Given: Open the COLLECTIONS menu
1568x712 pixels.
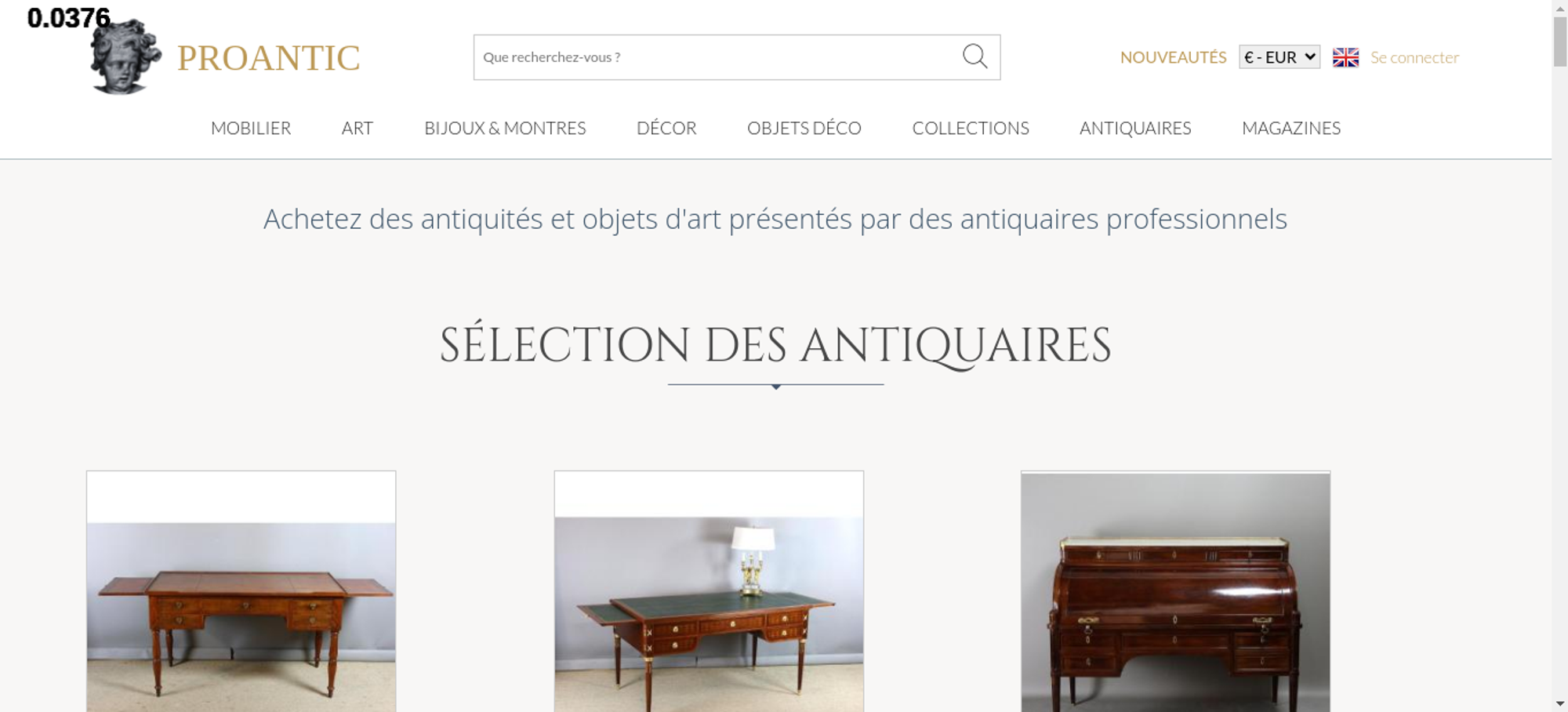Looking at the screenshot, I should 971,128.
